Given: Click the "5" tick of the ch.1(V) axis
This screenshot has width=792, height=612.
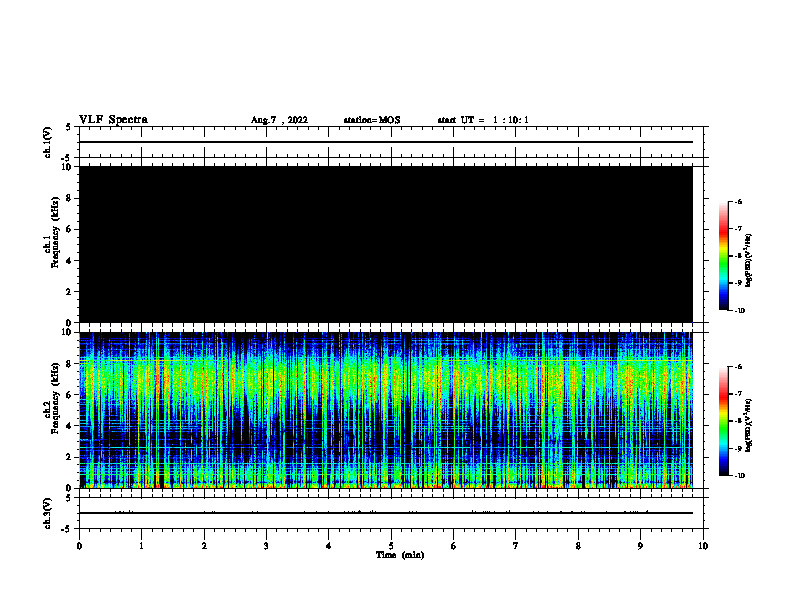Looking at the screenshot, I should (69, 127).
